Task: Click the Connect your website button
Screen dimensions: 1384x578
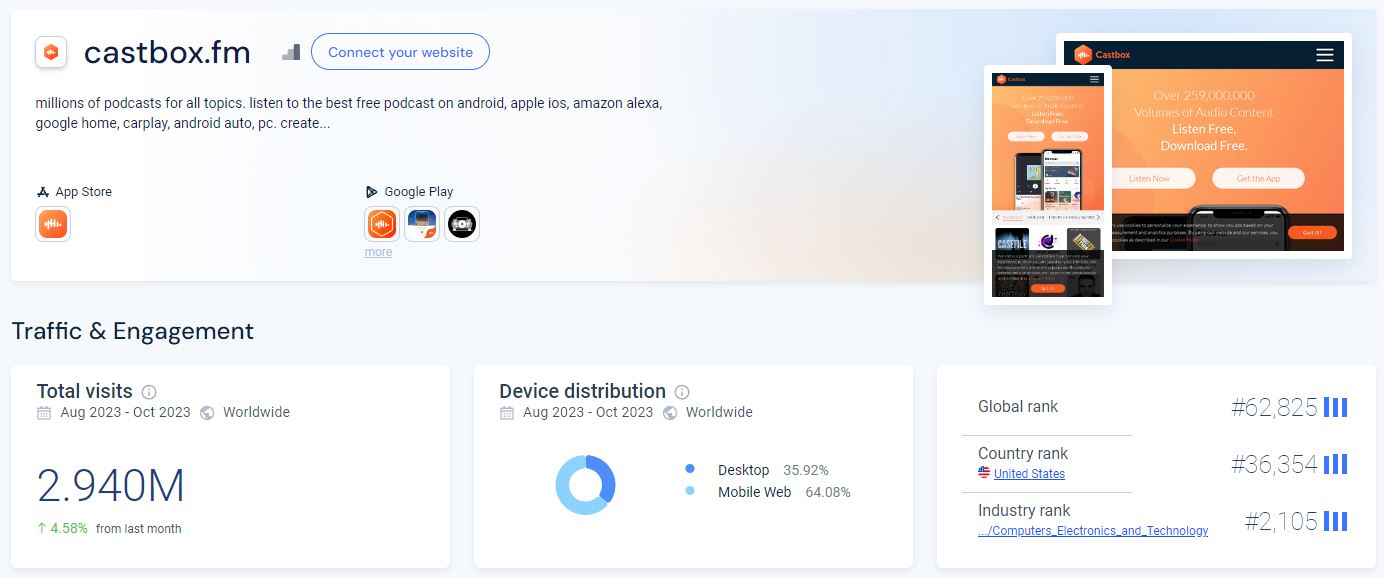Action: (x=400, y=52)
